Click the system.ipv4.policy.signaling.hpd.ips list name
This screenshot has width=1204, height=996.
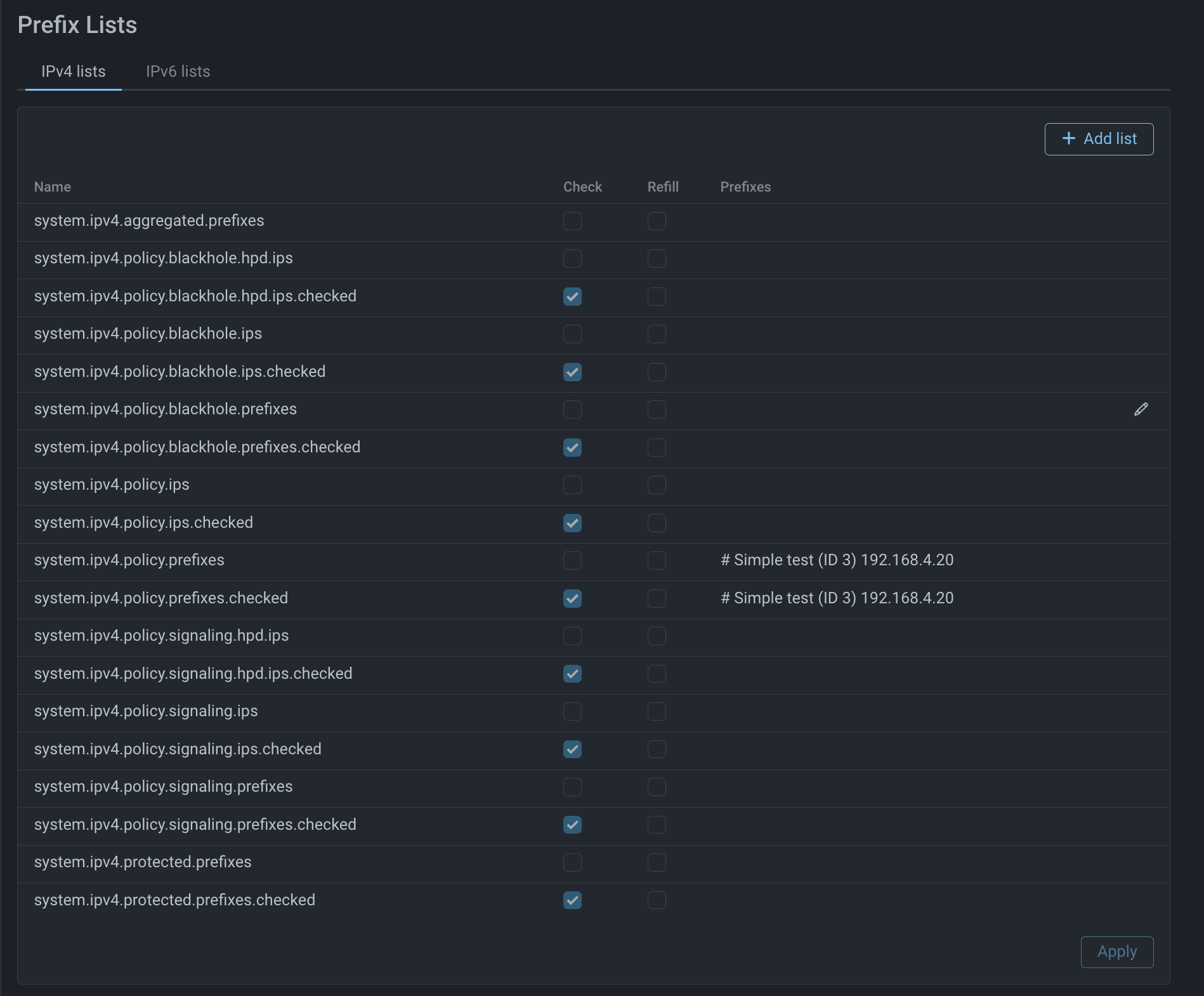[161, 636]
